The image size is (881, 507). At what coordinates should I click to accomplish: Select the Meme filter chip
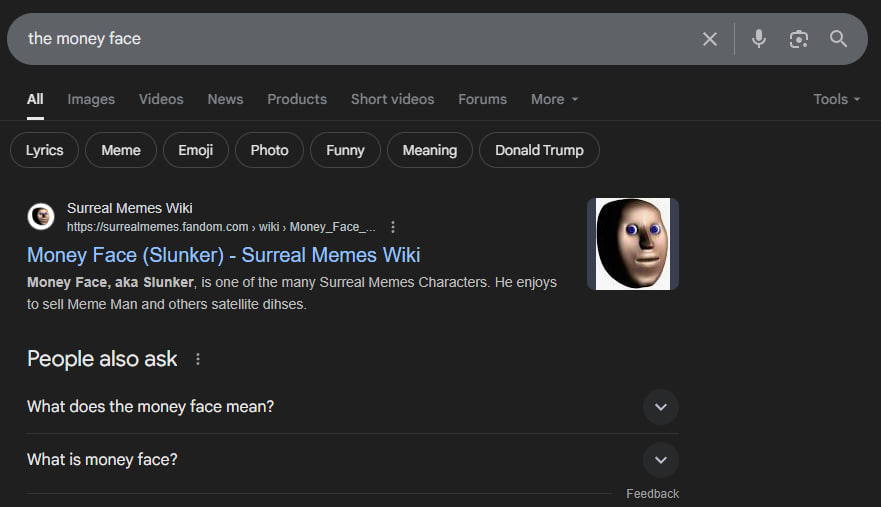pyautogui.click(x=121, y=150)
